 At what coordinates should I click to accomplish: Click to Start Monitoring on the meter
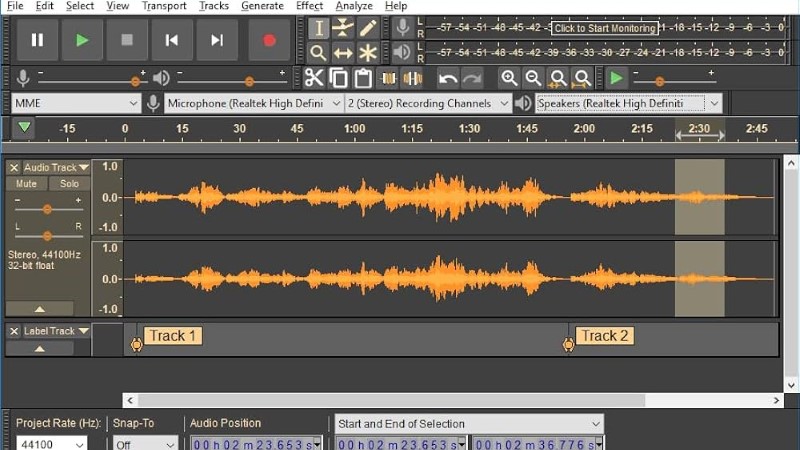(x=605, y=28)
